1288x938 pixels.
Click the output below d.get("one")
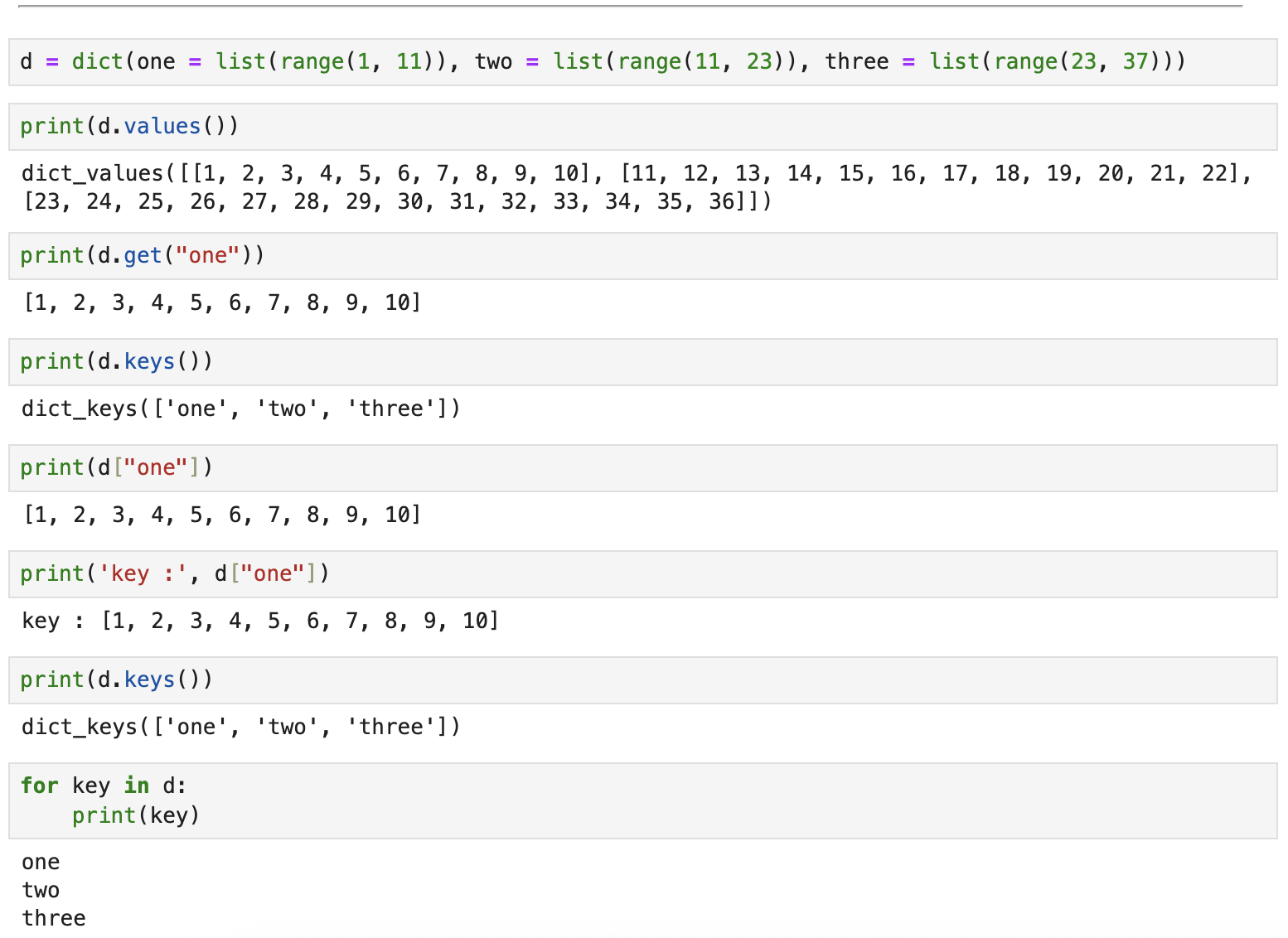[x=222, y=302]
